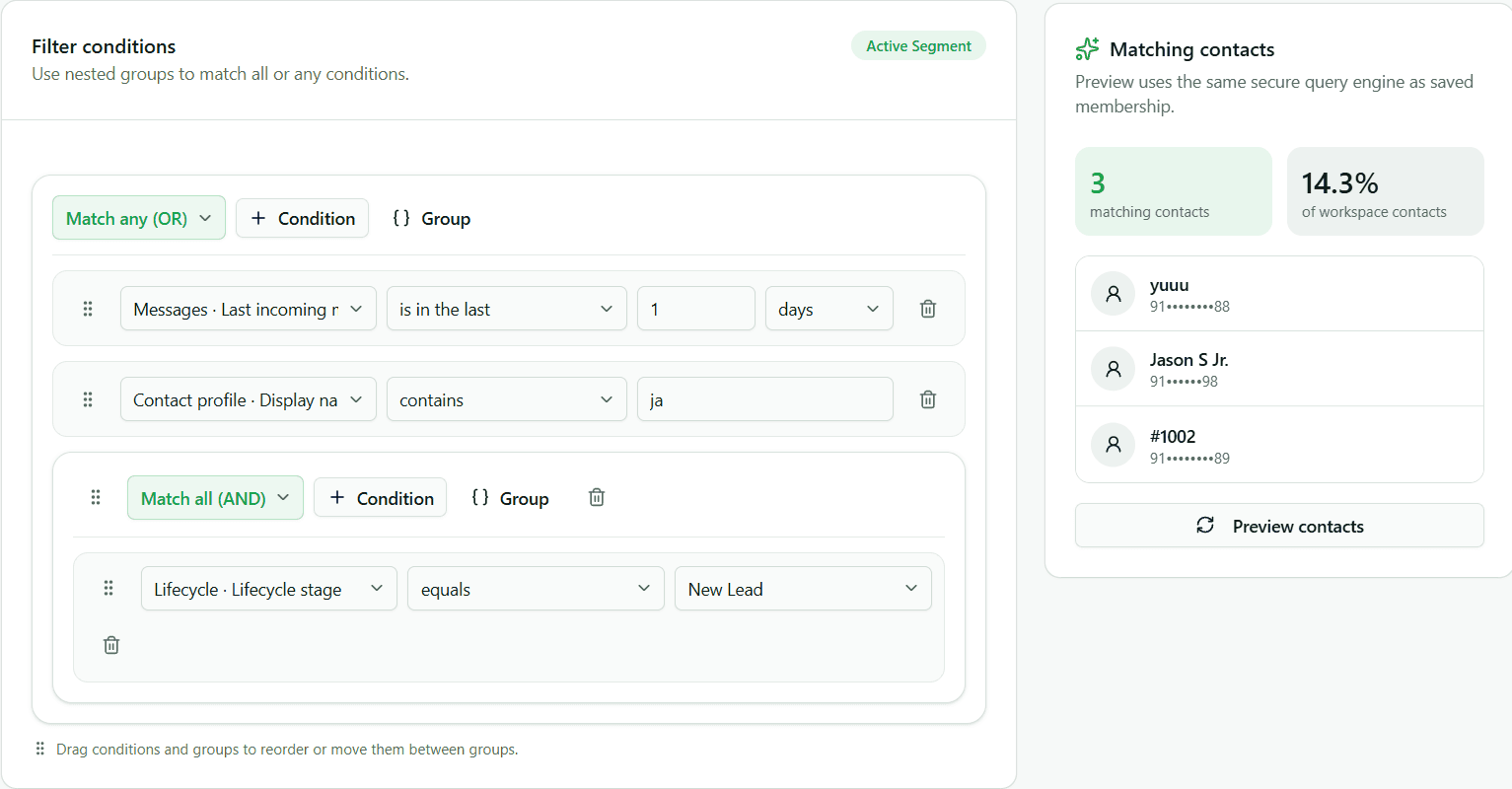The image size is (1512, 789).
Task: Click the number of days input field
Action: (x=696, y=309)
